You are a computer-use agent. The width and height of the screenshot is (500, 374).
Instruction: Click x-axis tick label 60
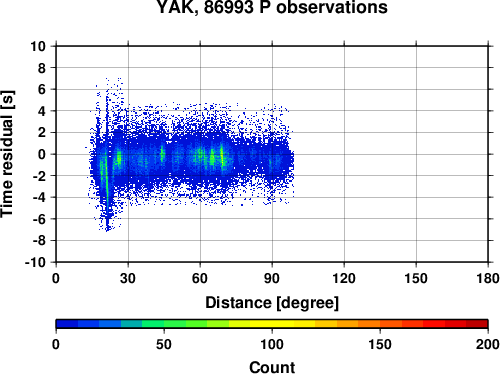200,278
